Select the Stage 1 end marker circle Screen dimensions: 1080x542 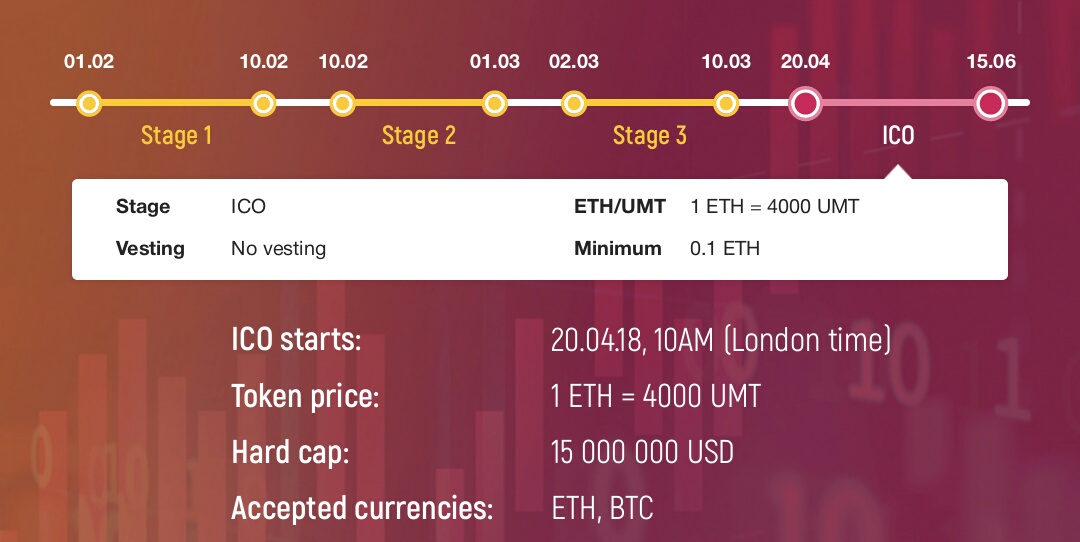pos(263,103)
